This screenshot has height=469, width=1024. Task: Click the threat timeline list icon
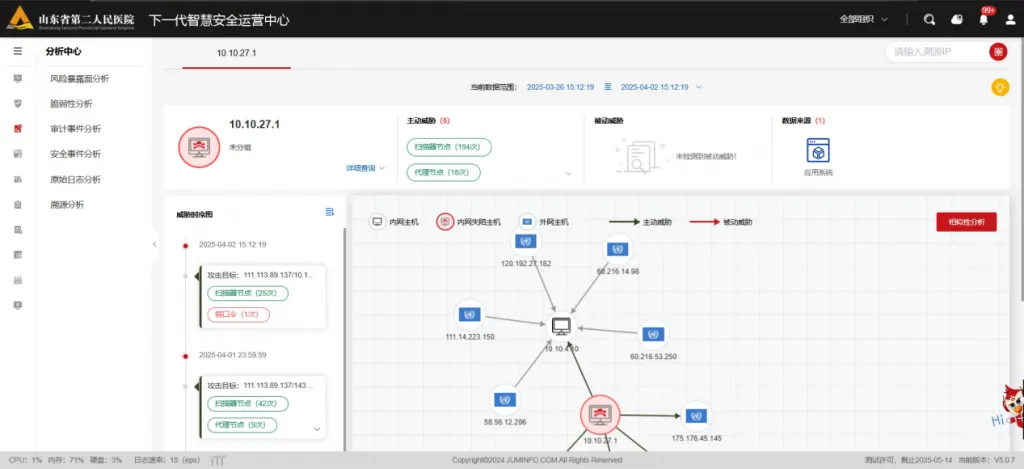click(x=330, y=212)
